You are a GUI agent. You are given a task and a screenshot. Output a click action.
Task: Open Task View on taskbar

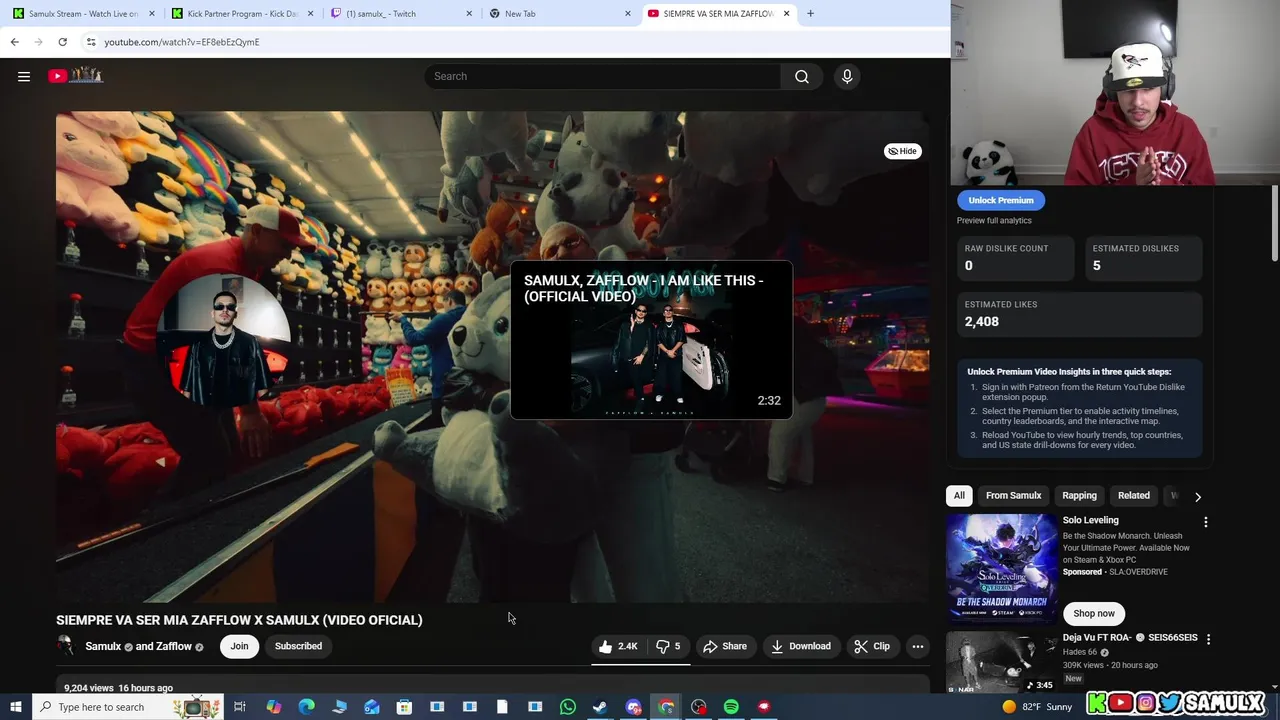tap(240, 707)
